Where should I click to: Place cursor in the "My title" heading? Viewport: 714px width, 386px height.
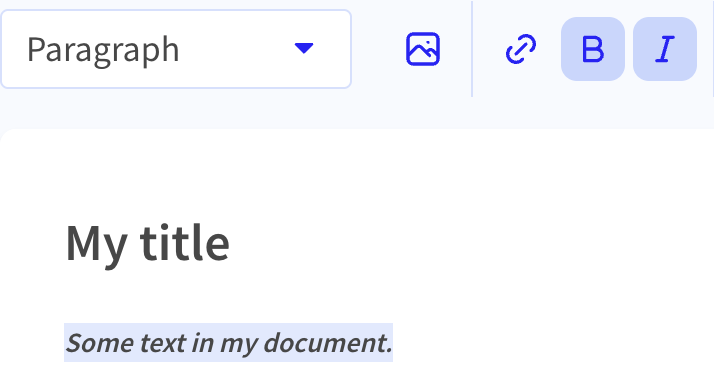click(x=148, y=244)
